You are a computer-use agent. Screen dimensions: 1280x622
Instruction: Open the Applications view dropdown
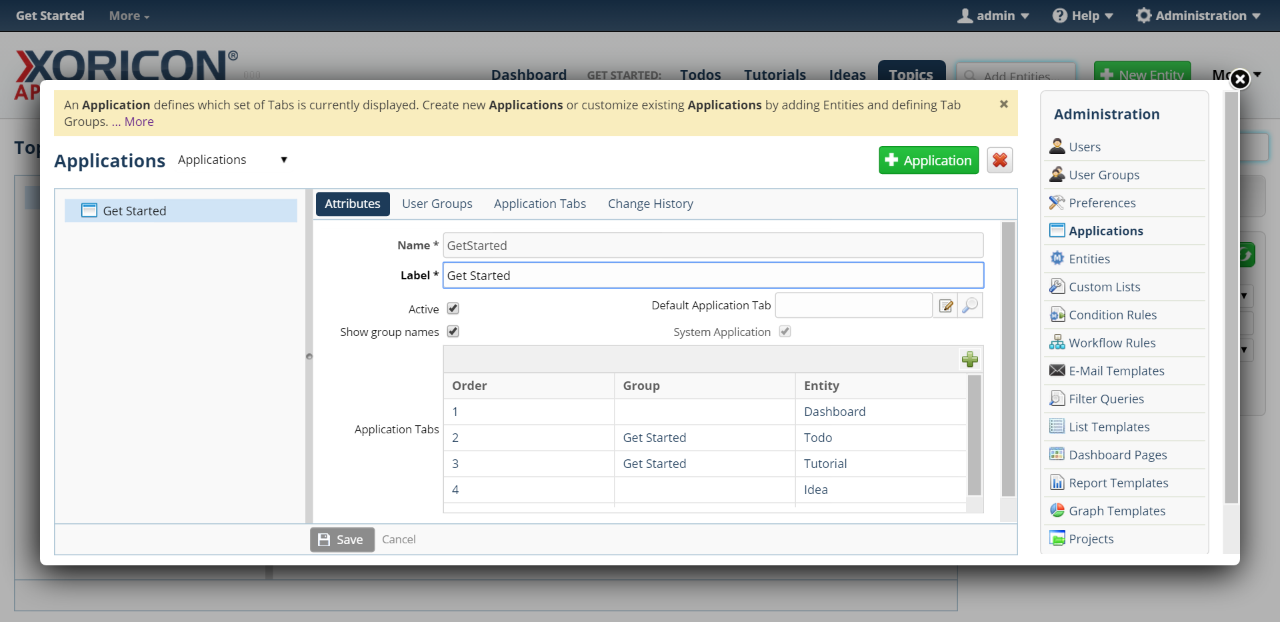coord(233,160)
